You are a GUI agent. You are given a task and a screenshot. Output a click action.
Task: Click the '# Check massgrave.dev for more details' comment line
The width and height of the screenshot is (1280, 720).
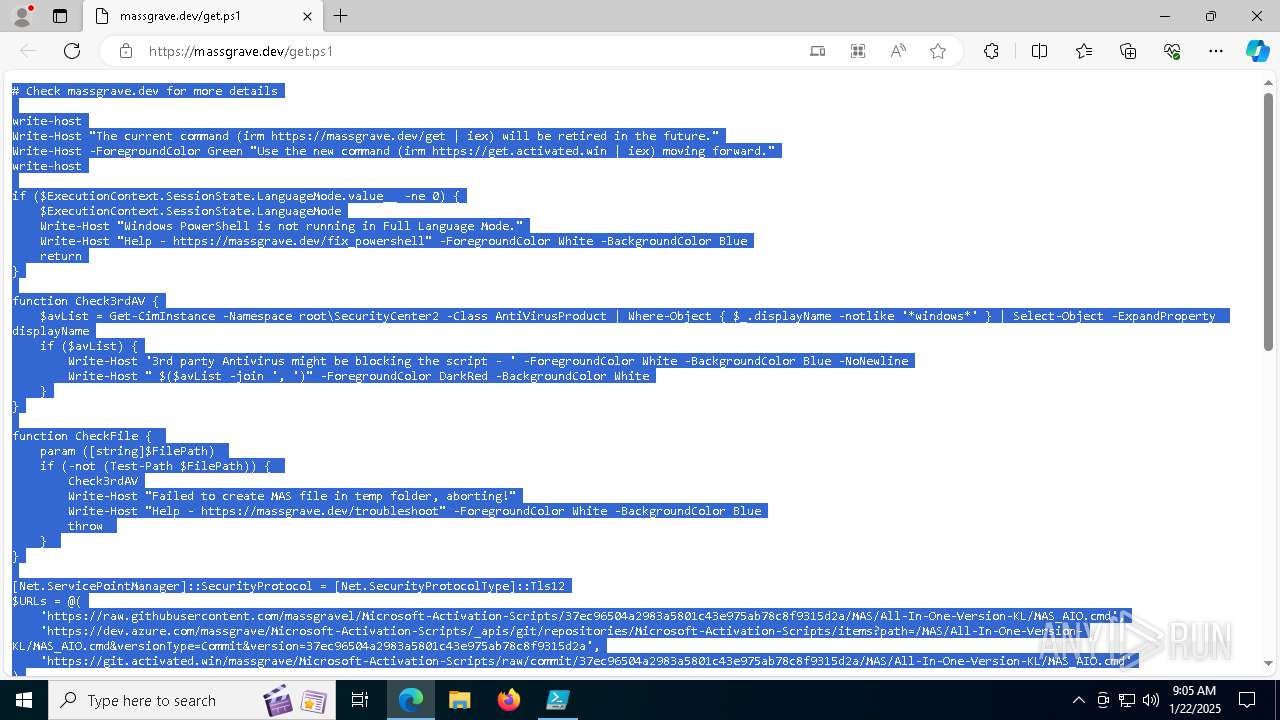pos(145,91)
